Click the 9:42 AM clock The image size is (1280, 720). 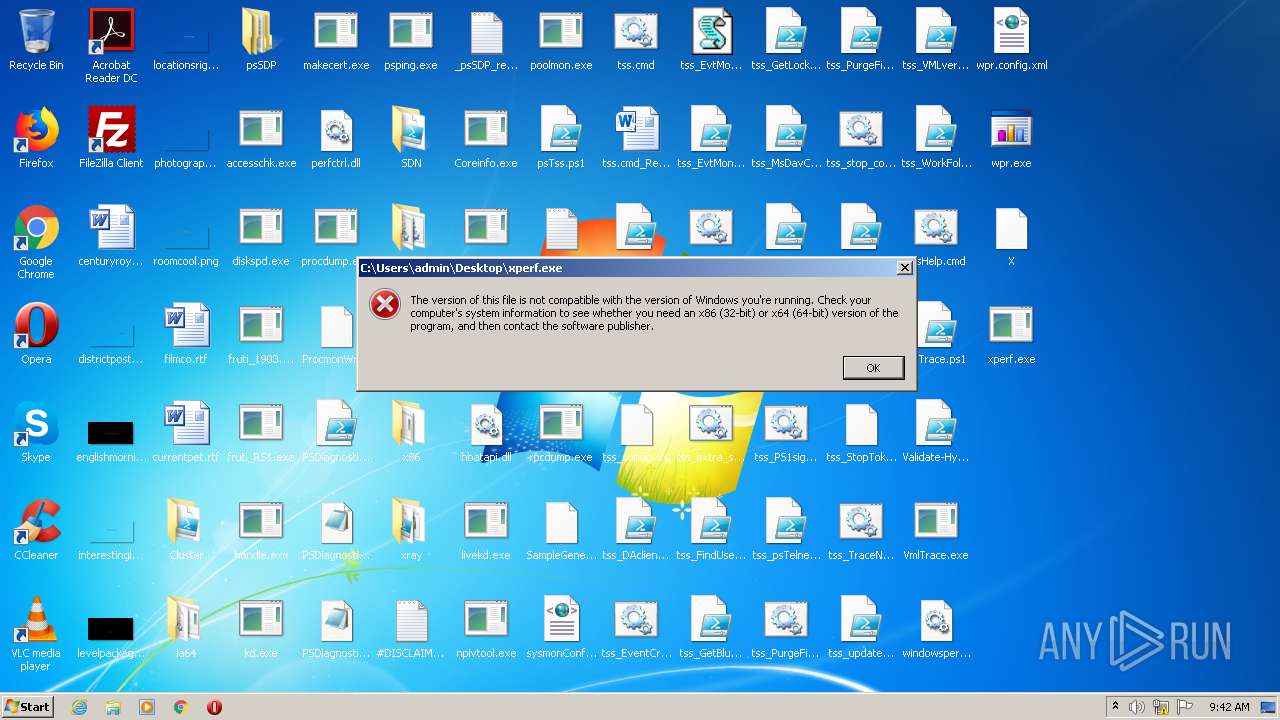point(1229,707)
